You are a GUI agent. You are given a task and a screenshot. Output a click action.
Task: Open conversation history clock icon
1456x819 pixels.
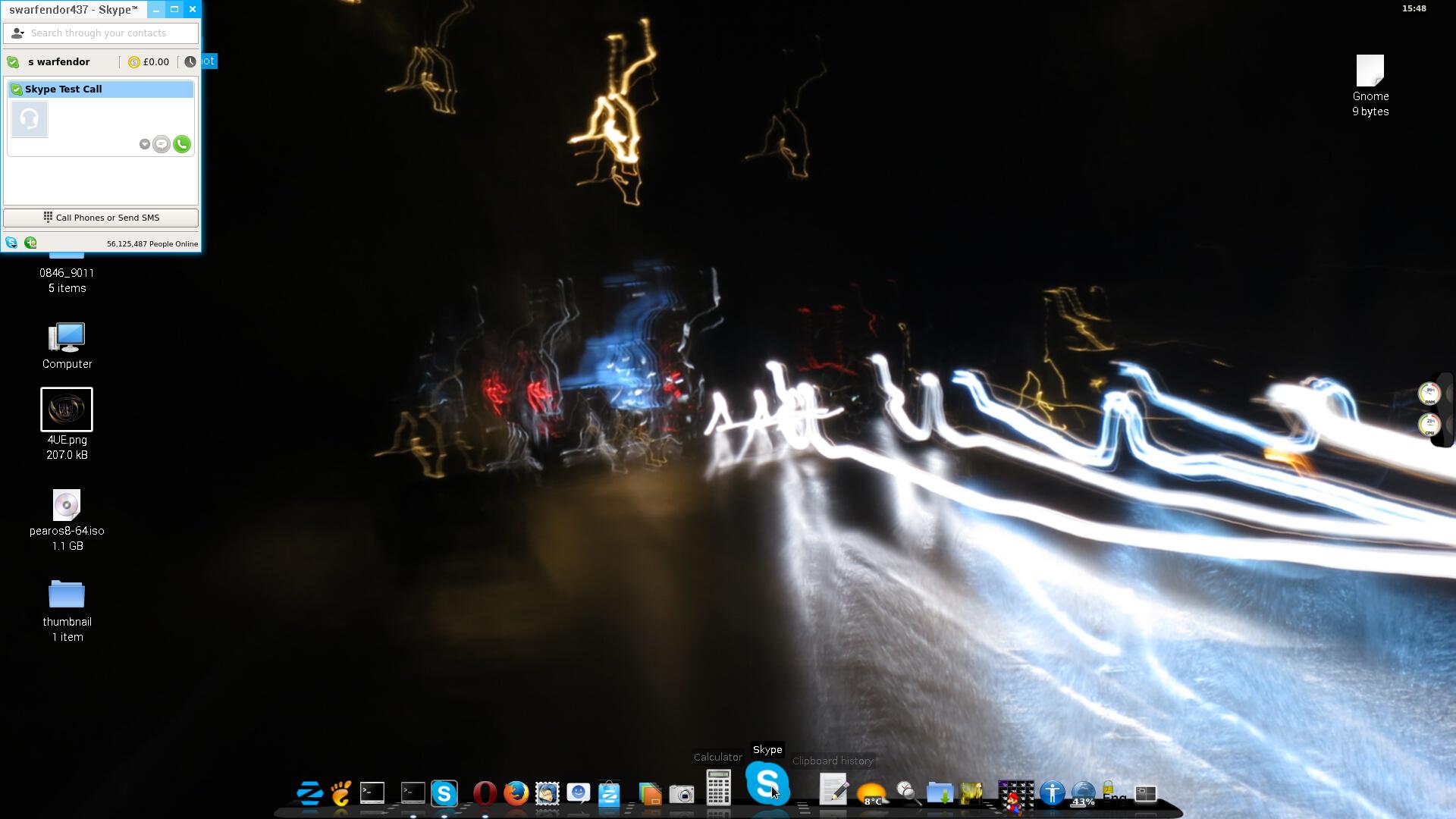190,61
